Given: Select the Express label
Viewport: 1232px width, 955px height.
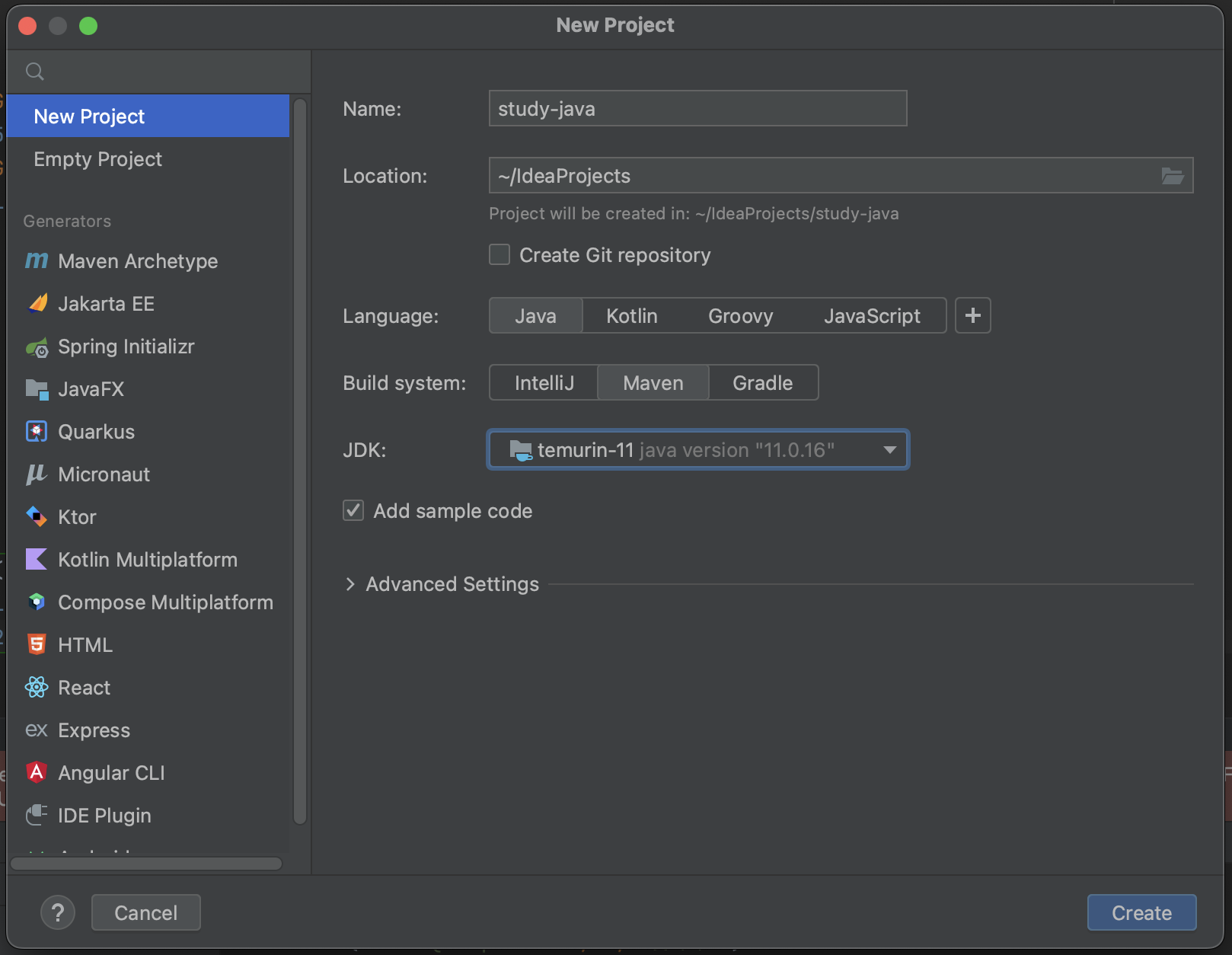Looking at the screenshot, I should pyautogui.click(x=94, y=730).
